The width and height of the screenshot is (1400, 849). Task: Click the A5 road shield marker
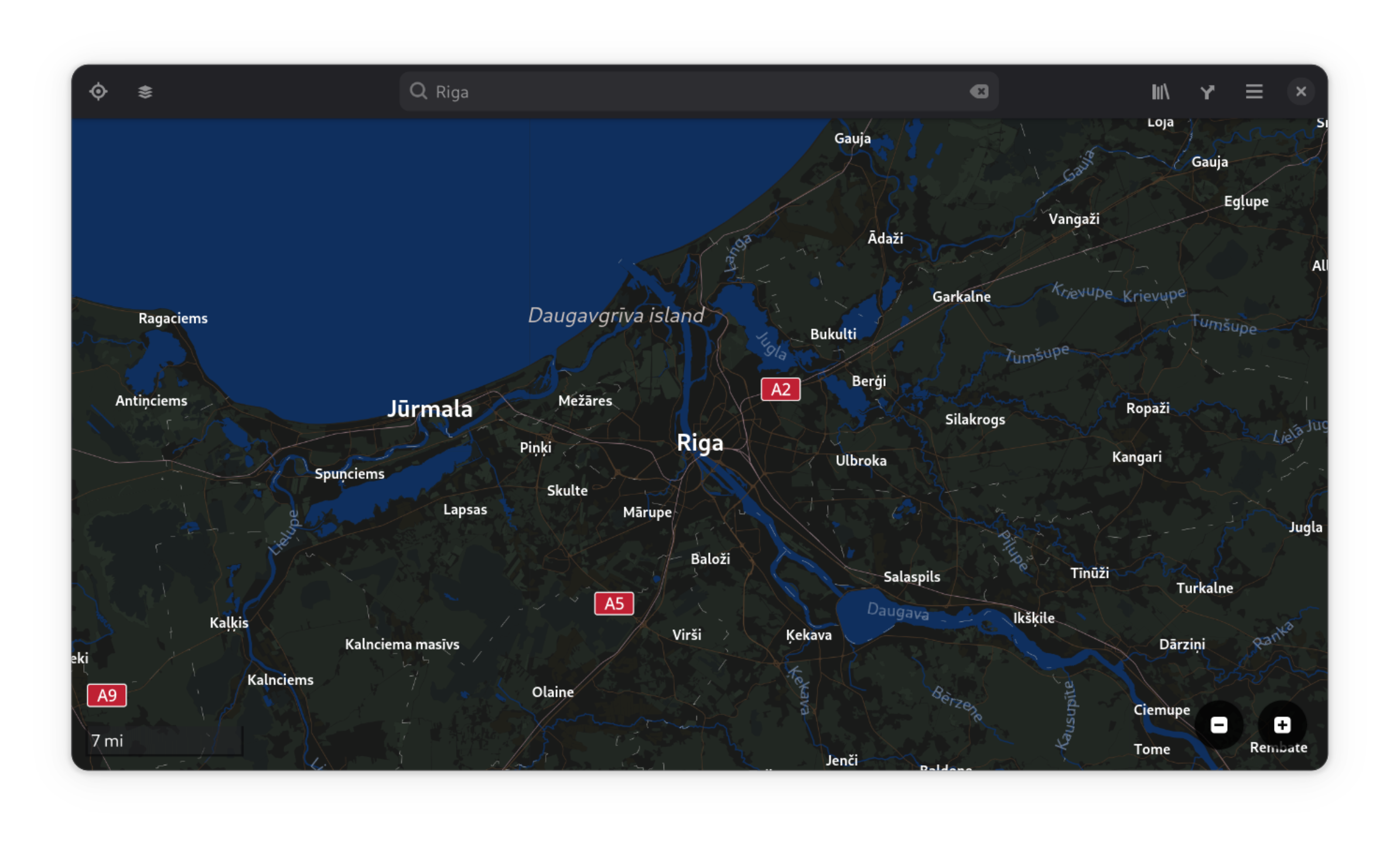(x=614, y=603)
